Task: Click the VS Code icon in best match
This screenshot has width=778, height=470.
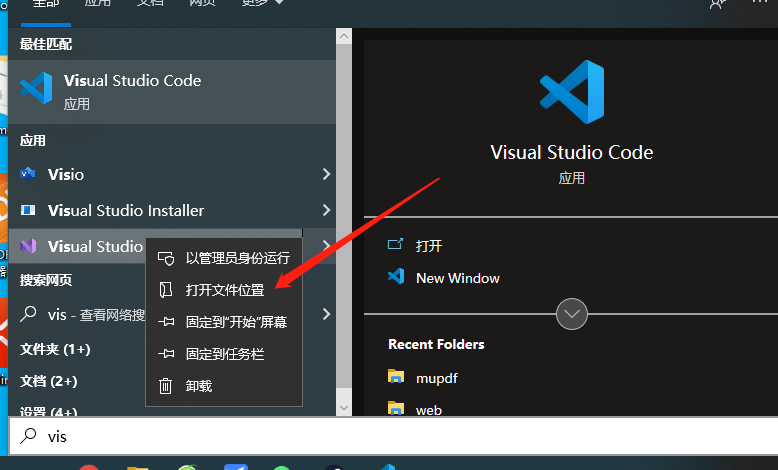Action: (x=36, y=88)
